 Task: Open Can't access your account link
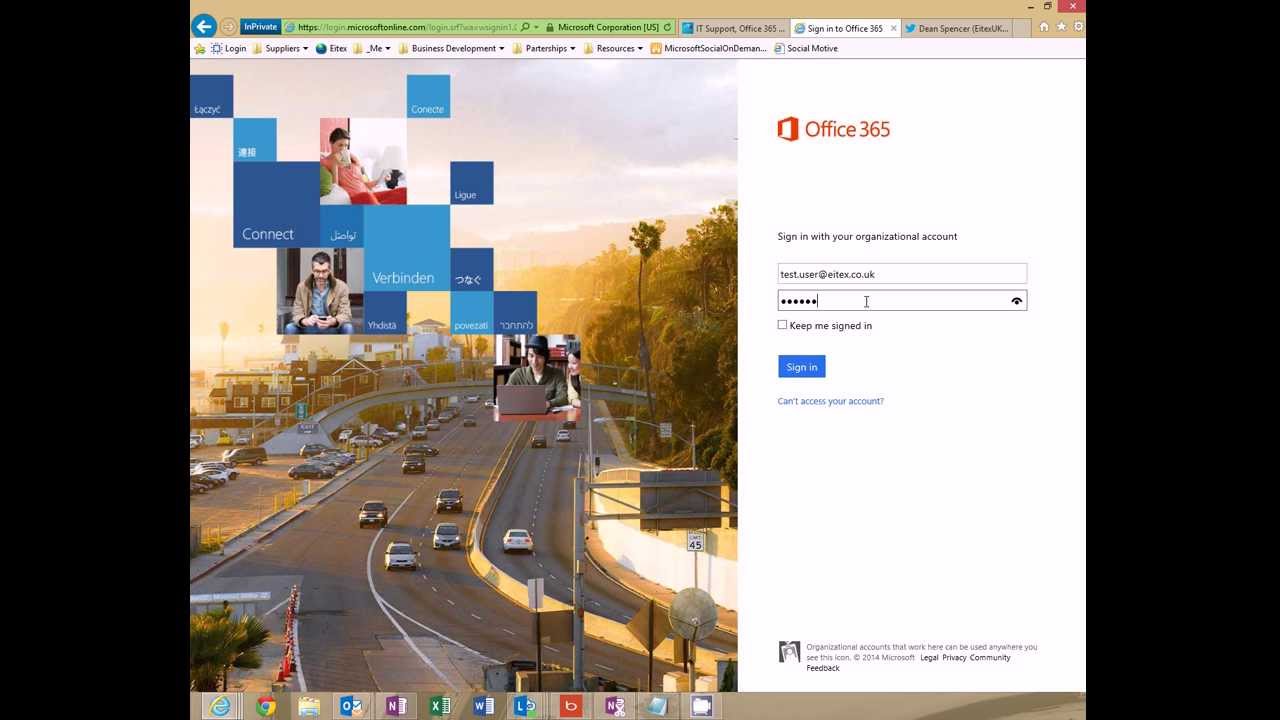[x=831, y=401]
